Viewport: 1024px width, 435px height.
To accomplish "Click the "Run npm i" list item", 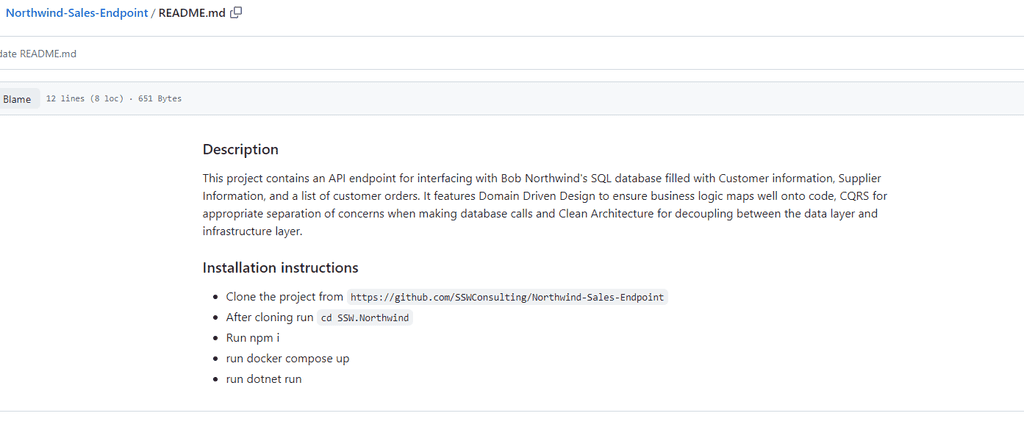I will [253, 338].
